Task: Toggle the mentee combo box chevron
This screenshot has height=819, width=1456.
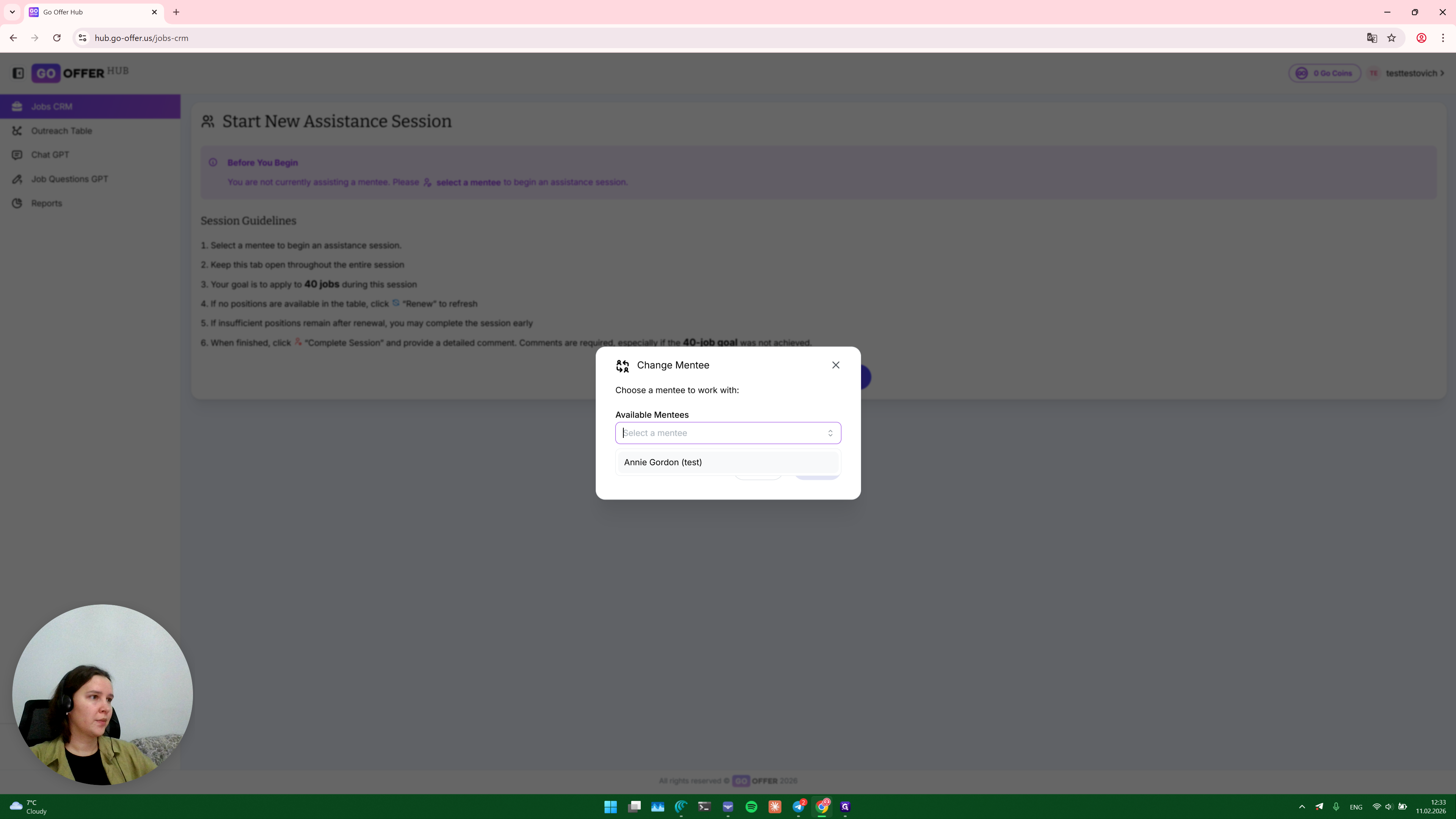Action: pos(830,433)
